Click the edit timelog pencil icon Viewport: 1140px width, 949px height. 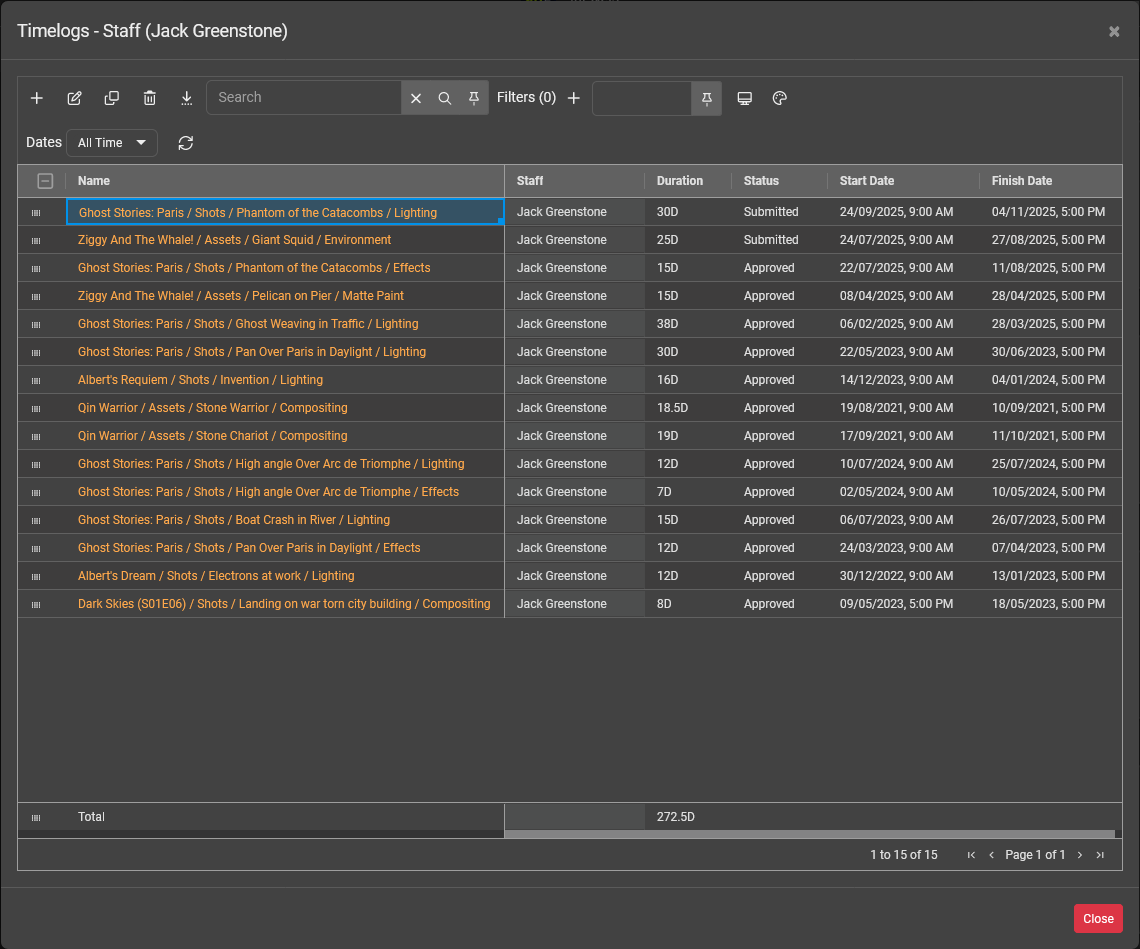pyautogui.click(x=74, y=98)
